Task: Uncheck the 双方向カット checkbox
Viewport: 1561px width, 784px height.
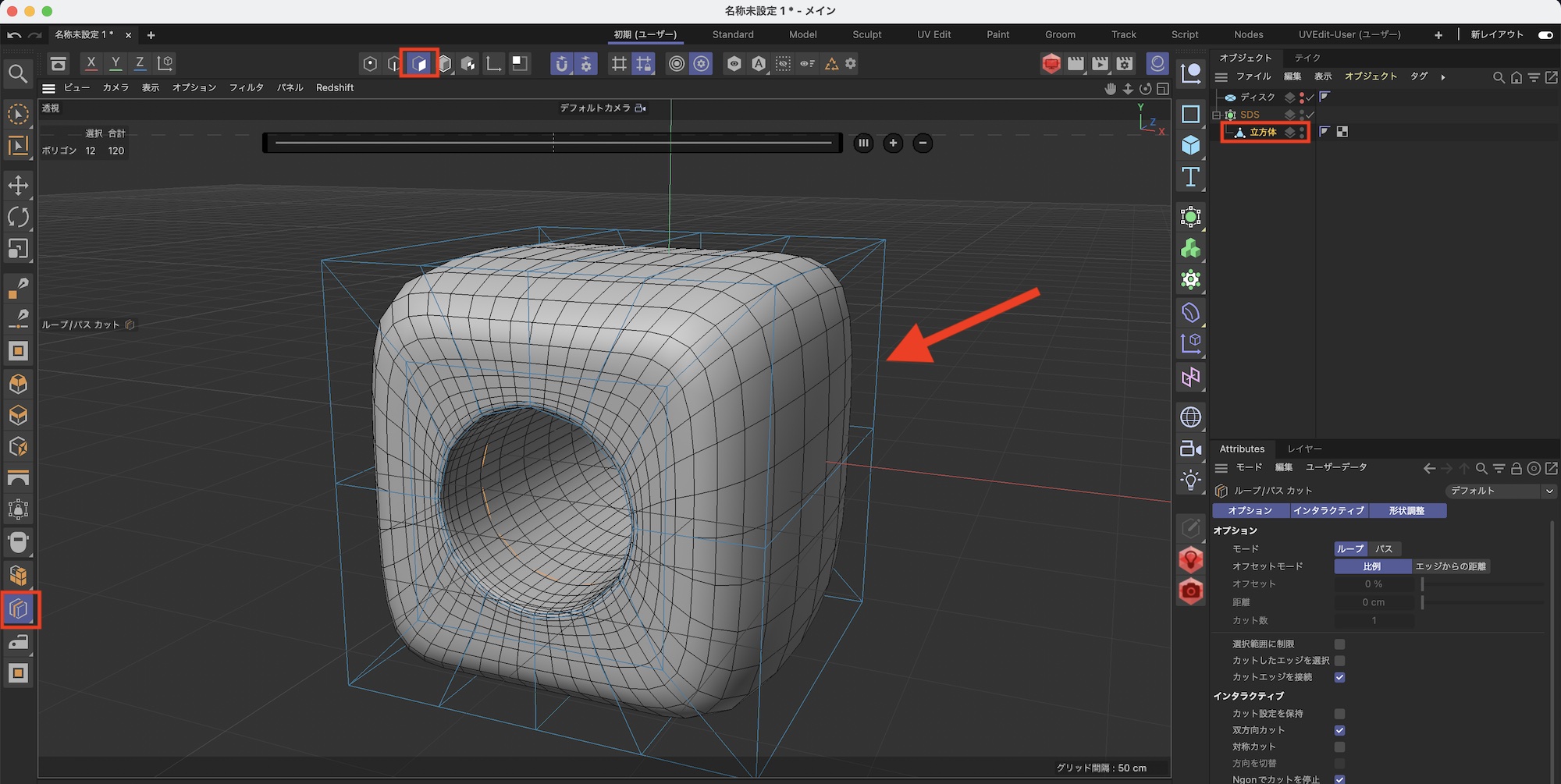Action: click(1339, 730)
